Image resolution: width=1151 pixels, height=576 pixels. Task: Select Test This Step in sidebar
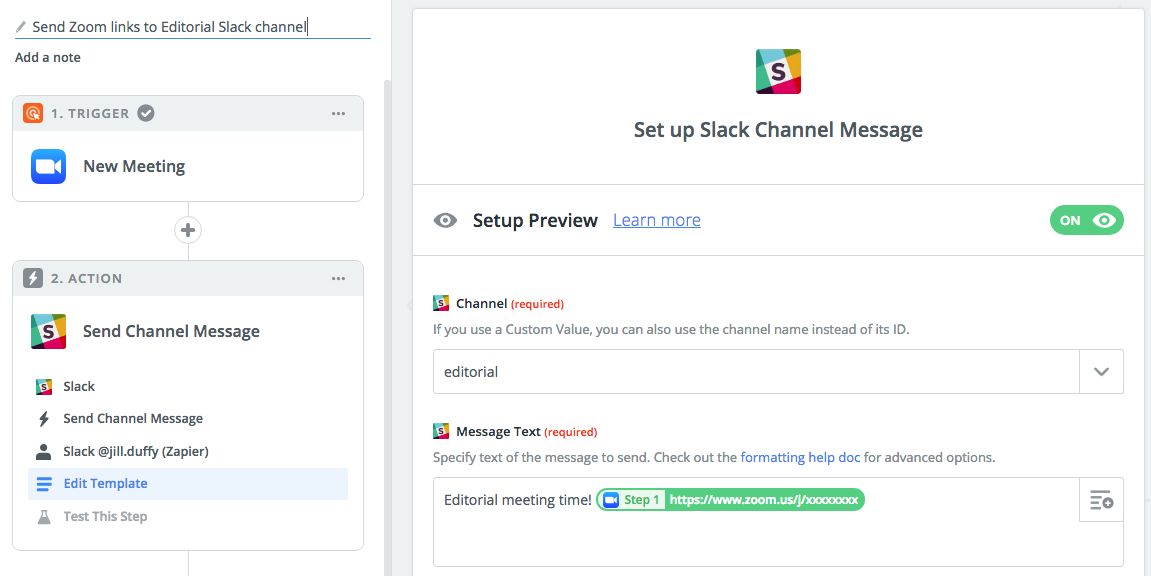105,516
